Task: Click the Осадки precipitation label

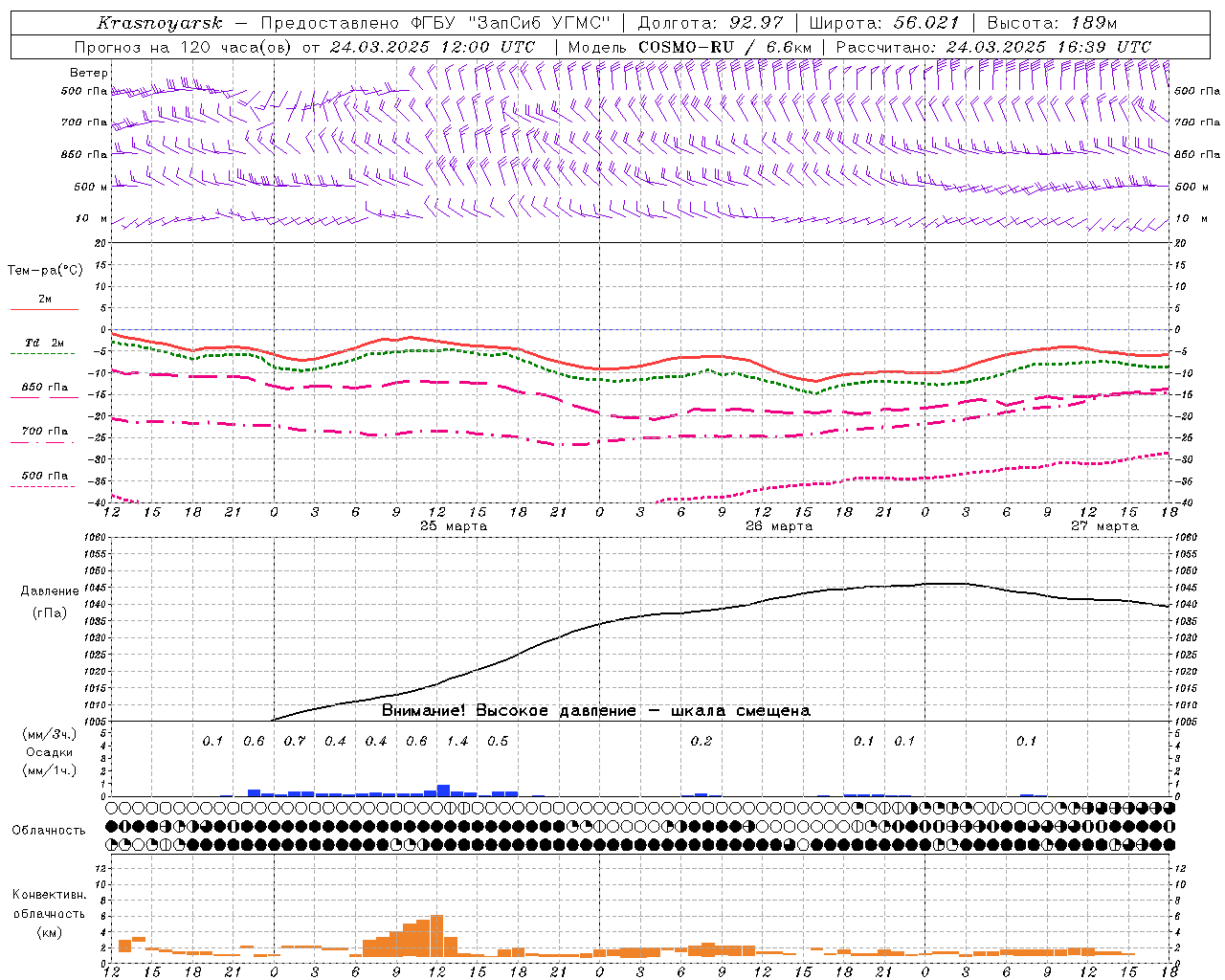Action: [50, 752]
